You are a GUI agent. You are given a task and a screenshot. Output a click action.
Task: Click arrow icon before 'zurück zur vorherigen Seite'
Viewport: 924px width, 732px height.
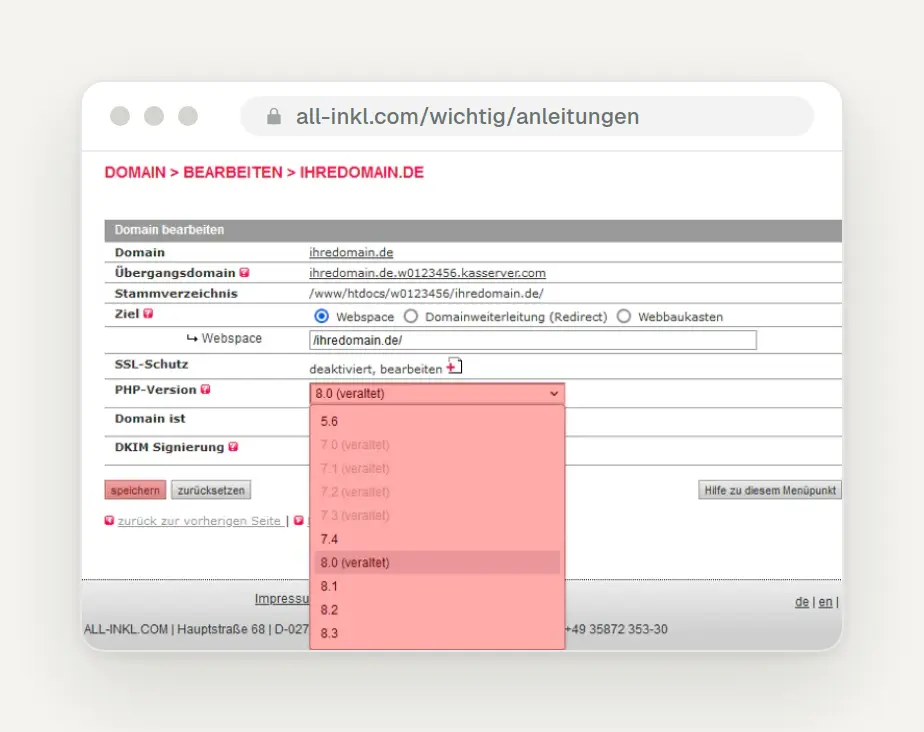coord(109,520)
